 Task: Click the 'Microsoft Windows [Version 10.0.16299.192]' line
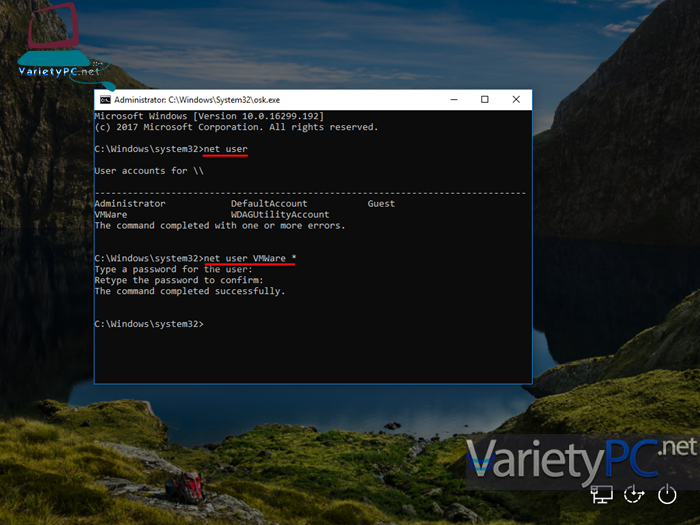209,116
